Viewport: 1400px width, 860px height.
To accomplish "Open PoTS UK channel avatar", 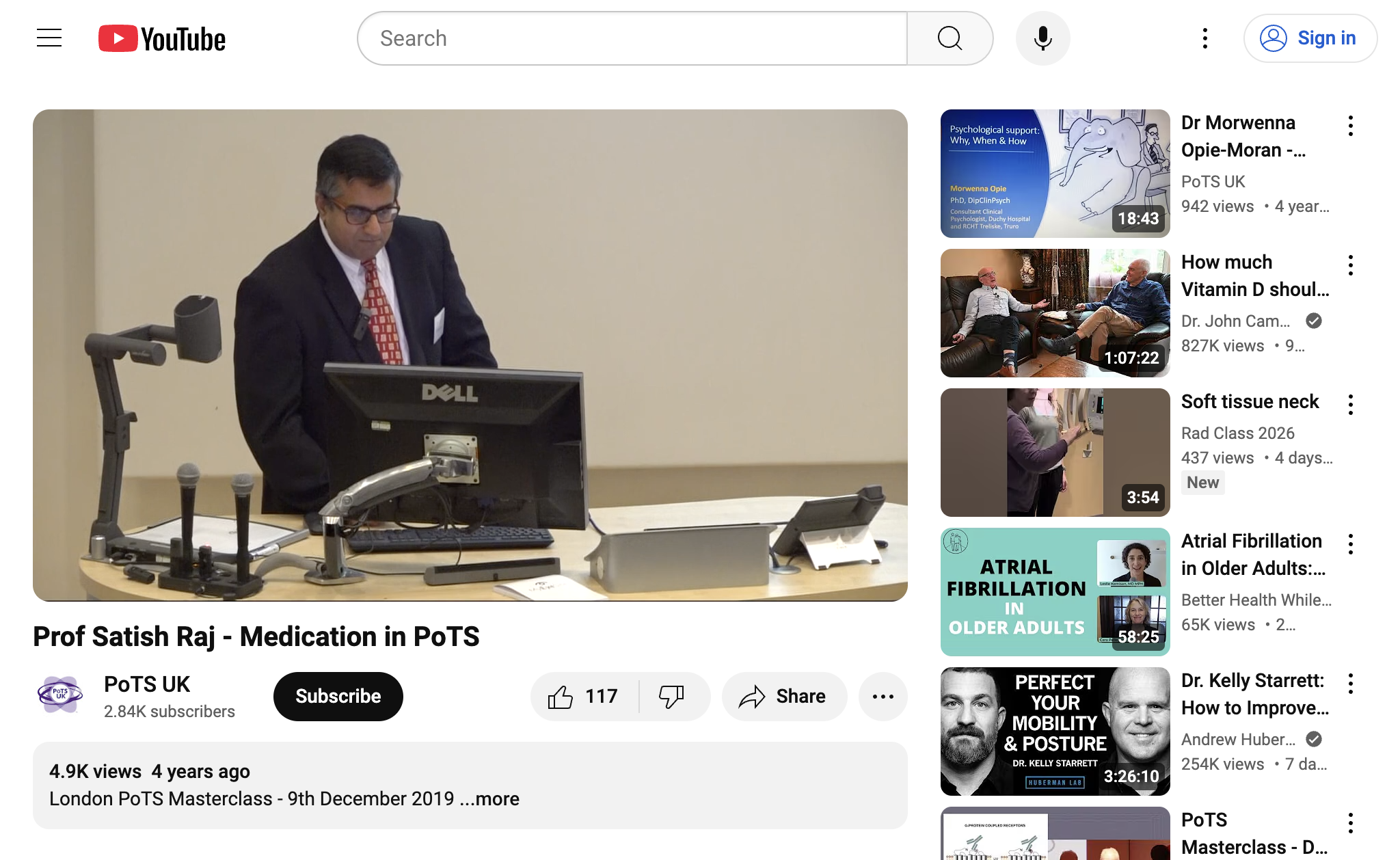I will click(60, 696).
